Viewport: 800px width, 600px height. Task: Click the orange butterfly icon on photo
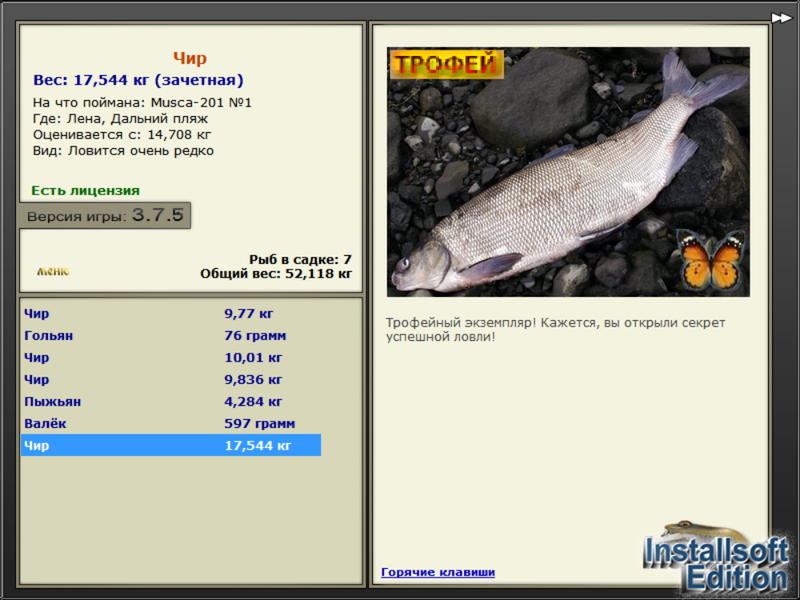pyautogui.click(x=711, y=260)
